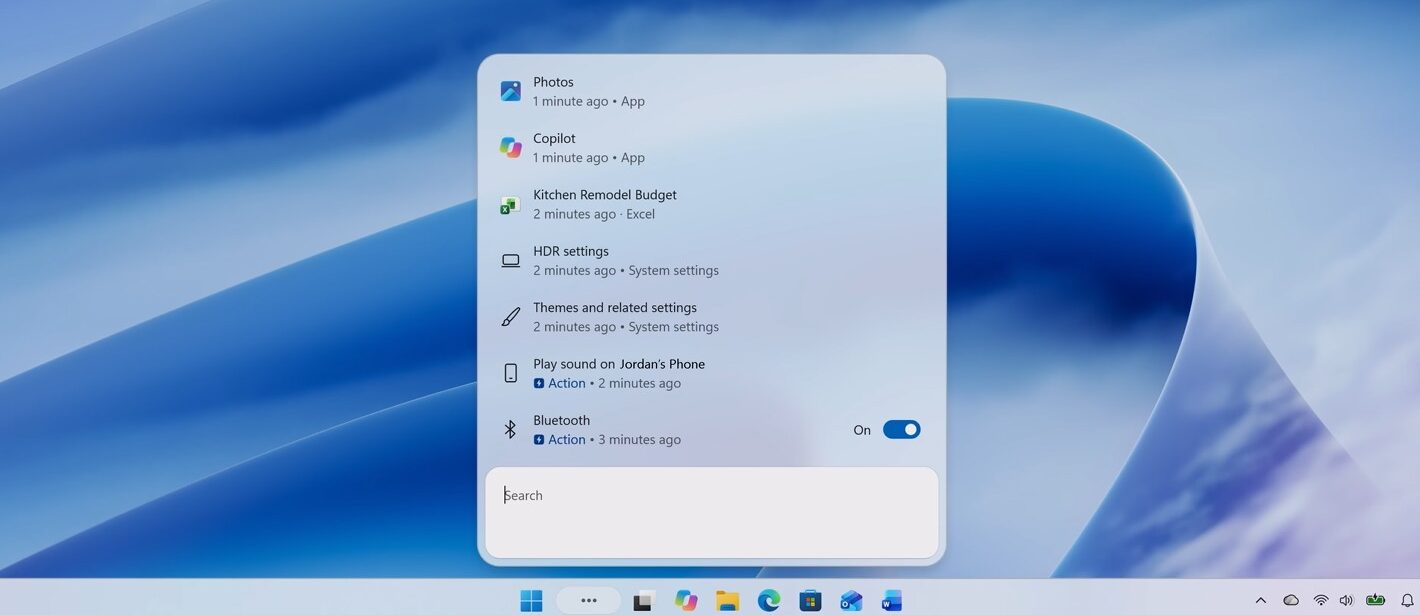The width and height of the screenshot is (1420, 615).
Task: Check the battery tray icon
Action: click(x=1376, y=600)
